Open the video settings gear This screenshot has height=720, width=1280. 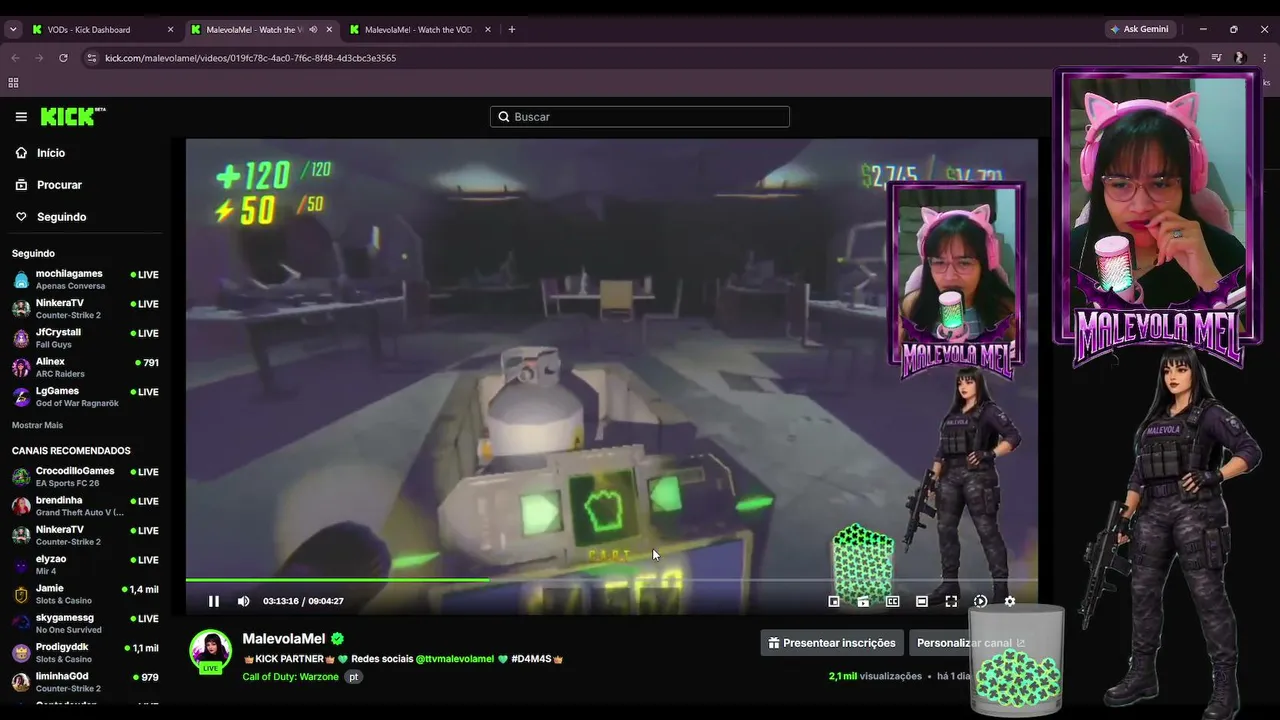[x=1009, y=601]
